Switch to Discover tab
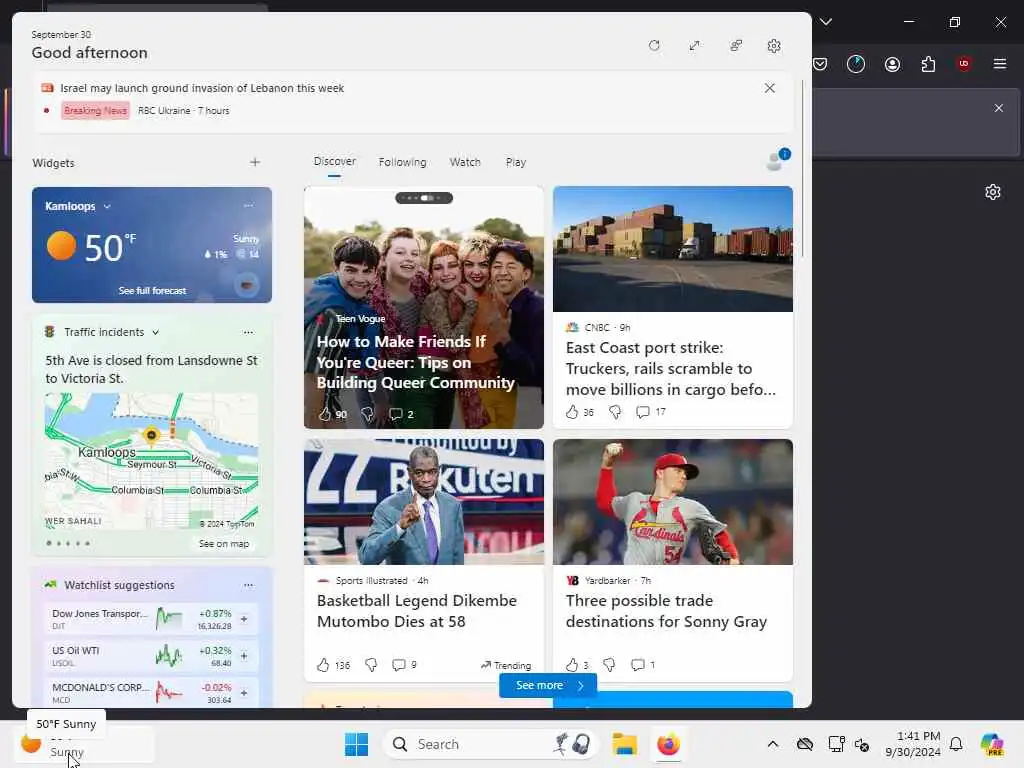Viewport: 1024px width, 768px height. pos(334,161)
